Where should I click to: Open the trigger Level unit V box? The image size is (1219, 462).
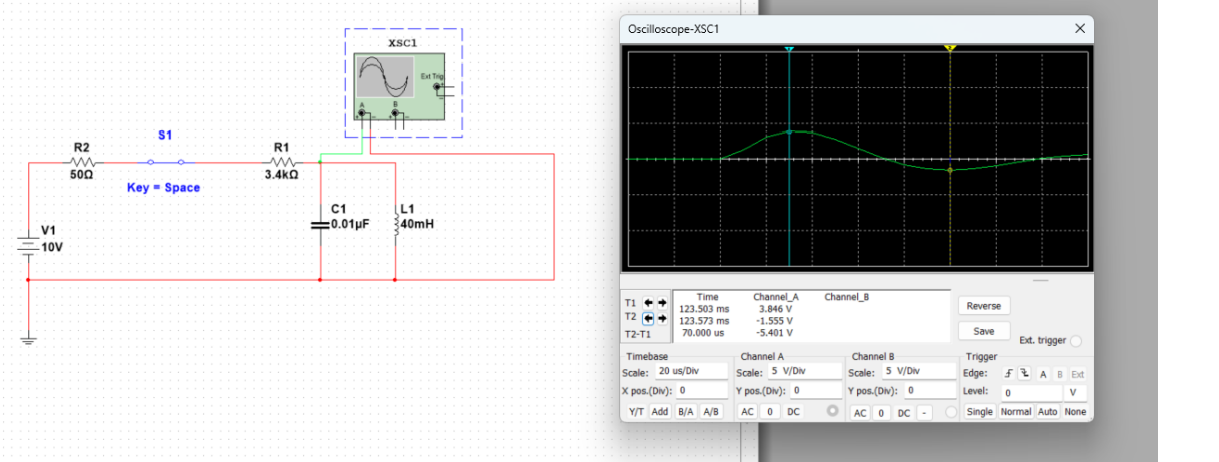tap(1076, 393)
